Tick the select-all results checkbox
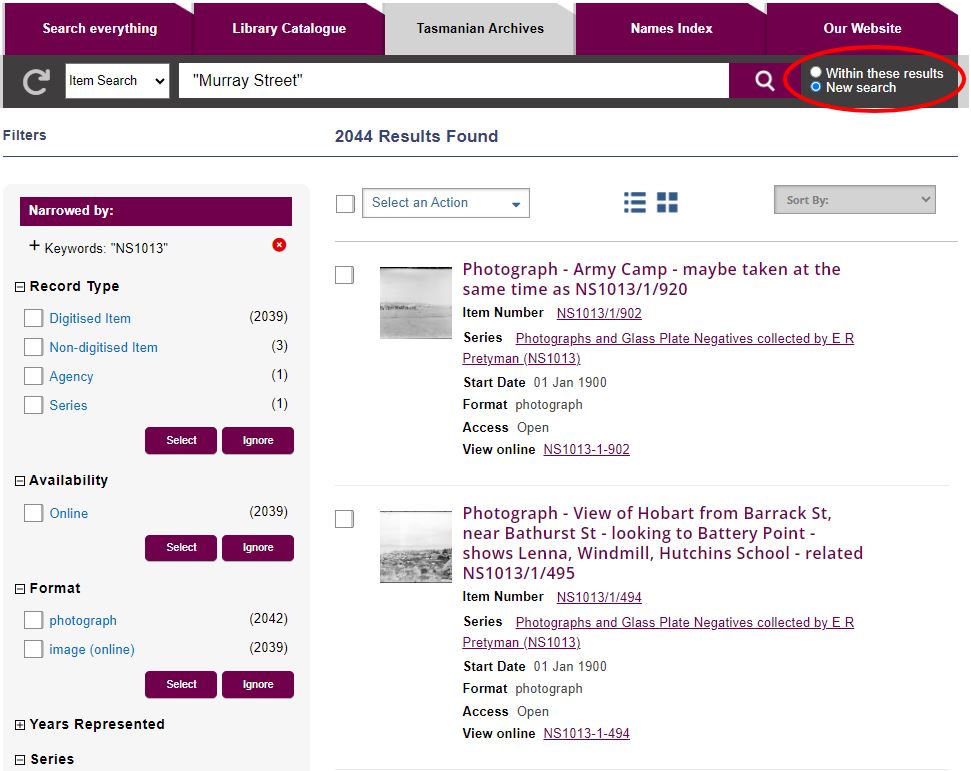The image size is (971, 771). click(x=345, y=204)
